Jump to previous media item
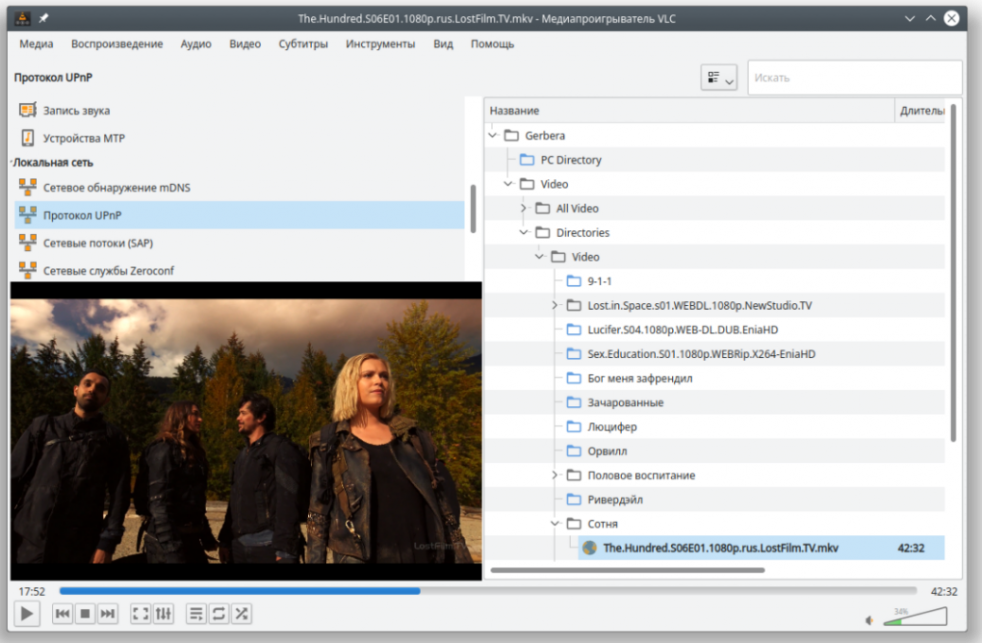 point(62,614)
